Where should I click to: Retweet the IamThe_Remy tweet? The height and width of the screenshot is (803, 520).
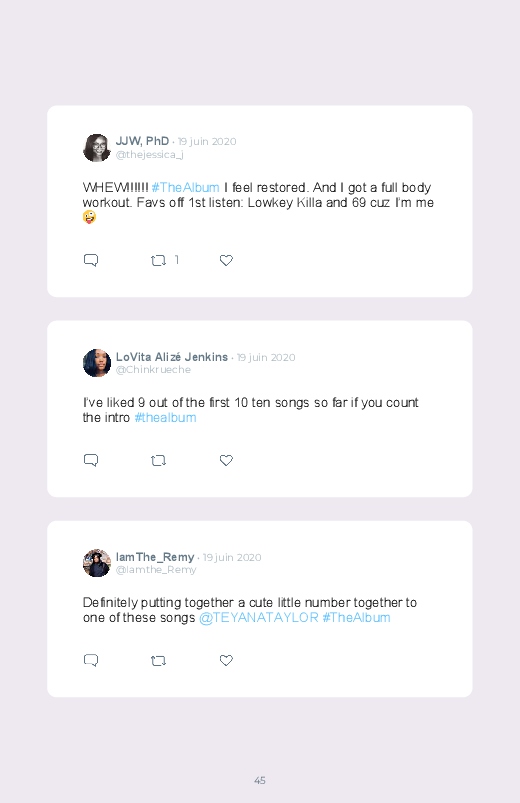coord(158,661)
